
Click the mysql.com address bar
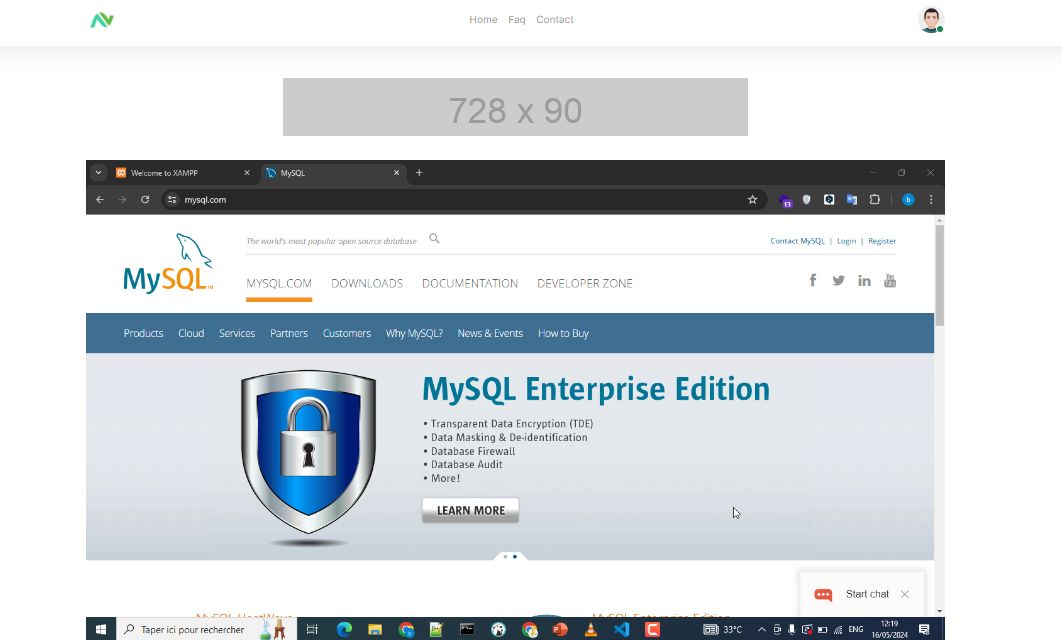tap(464, 200)
